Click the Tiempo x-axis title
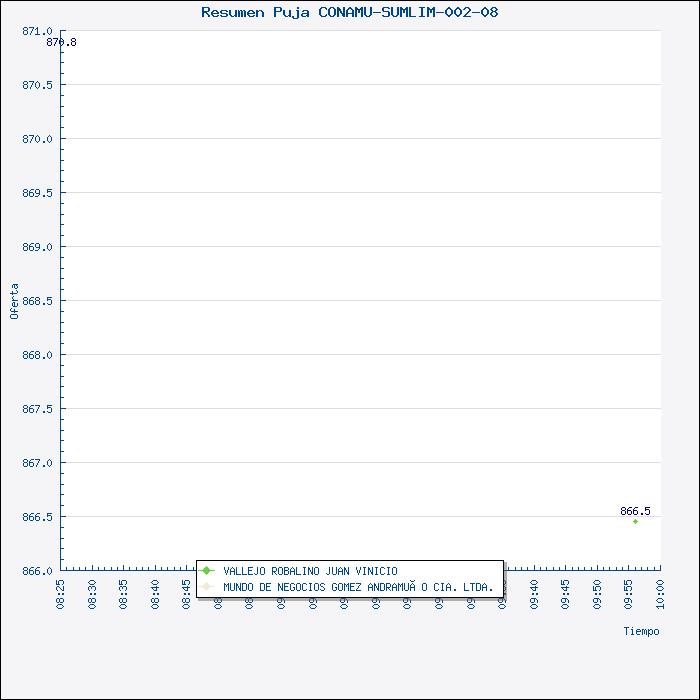Image resolution: width=700 pixels, height=700 pixels. [x=641, y=631]
